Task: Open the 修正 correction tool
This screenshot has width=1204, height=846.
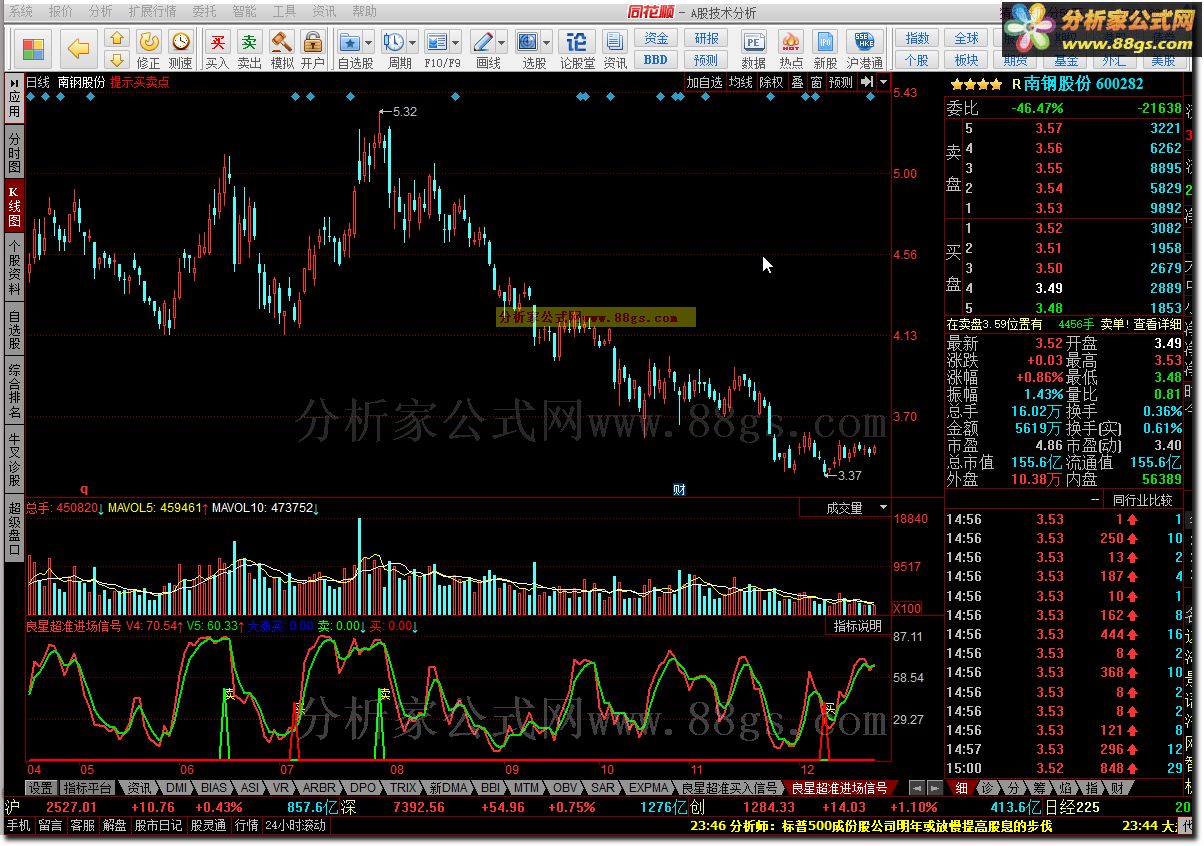Action: pyautogui.click(x=148, y=49)
